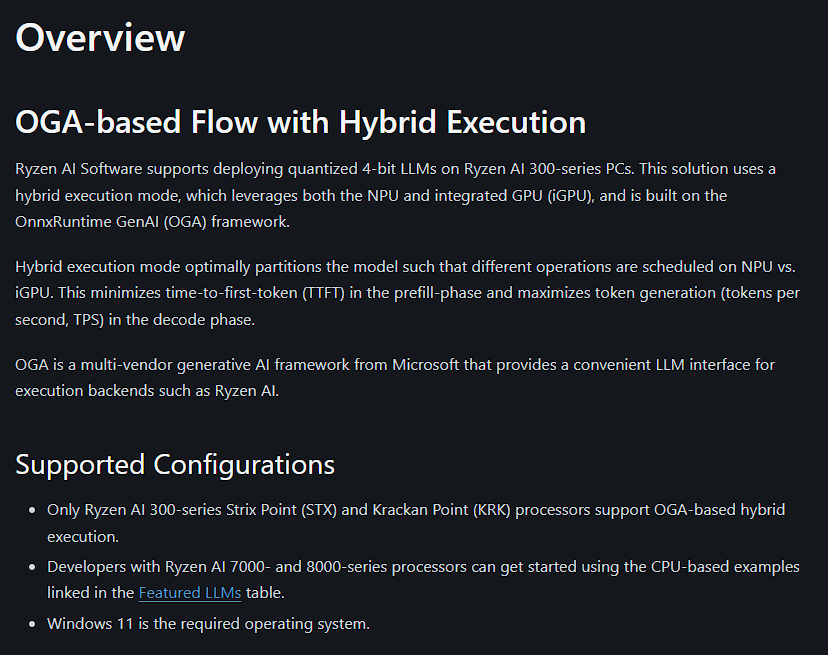Click the paragraph starting "OGA is a multi-vendor"
This screenshot has height=655, width=828.
(395, 377)
